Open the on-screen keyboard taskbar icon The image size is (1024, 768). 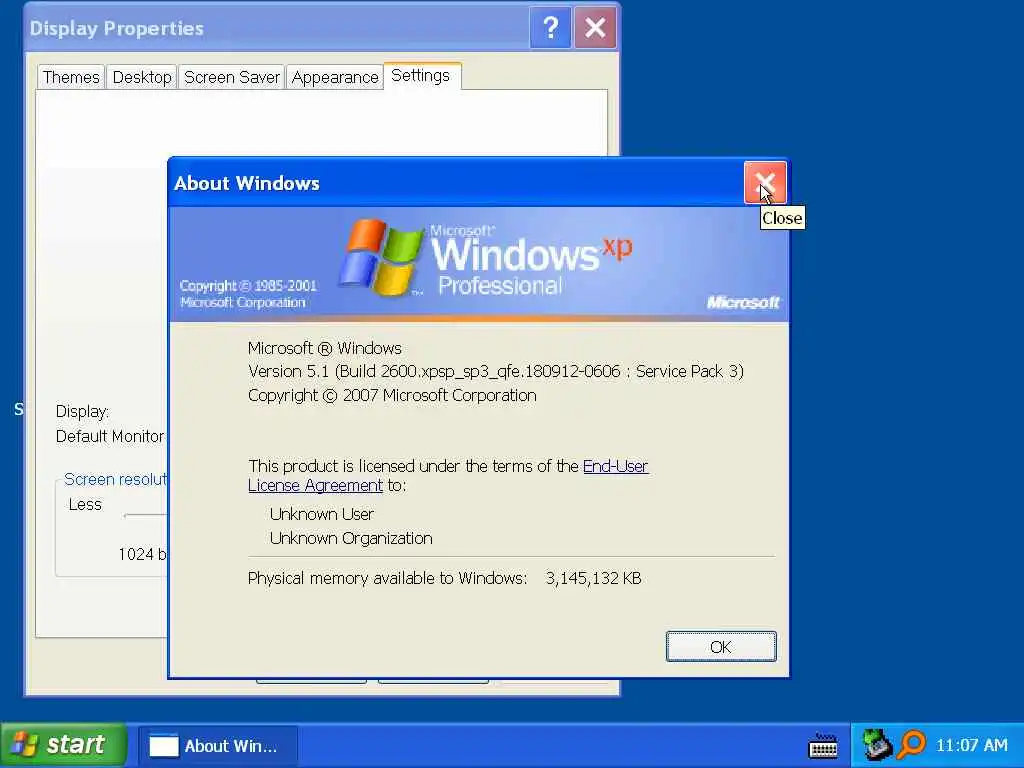[823, 745]
